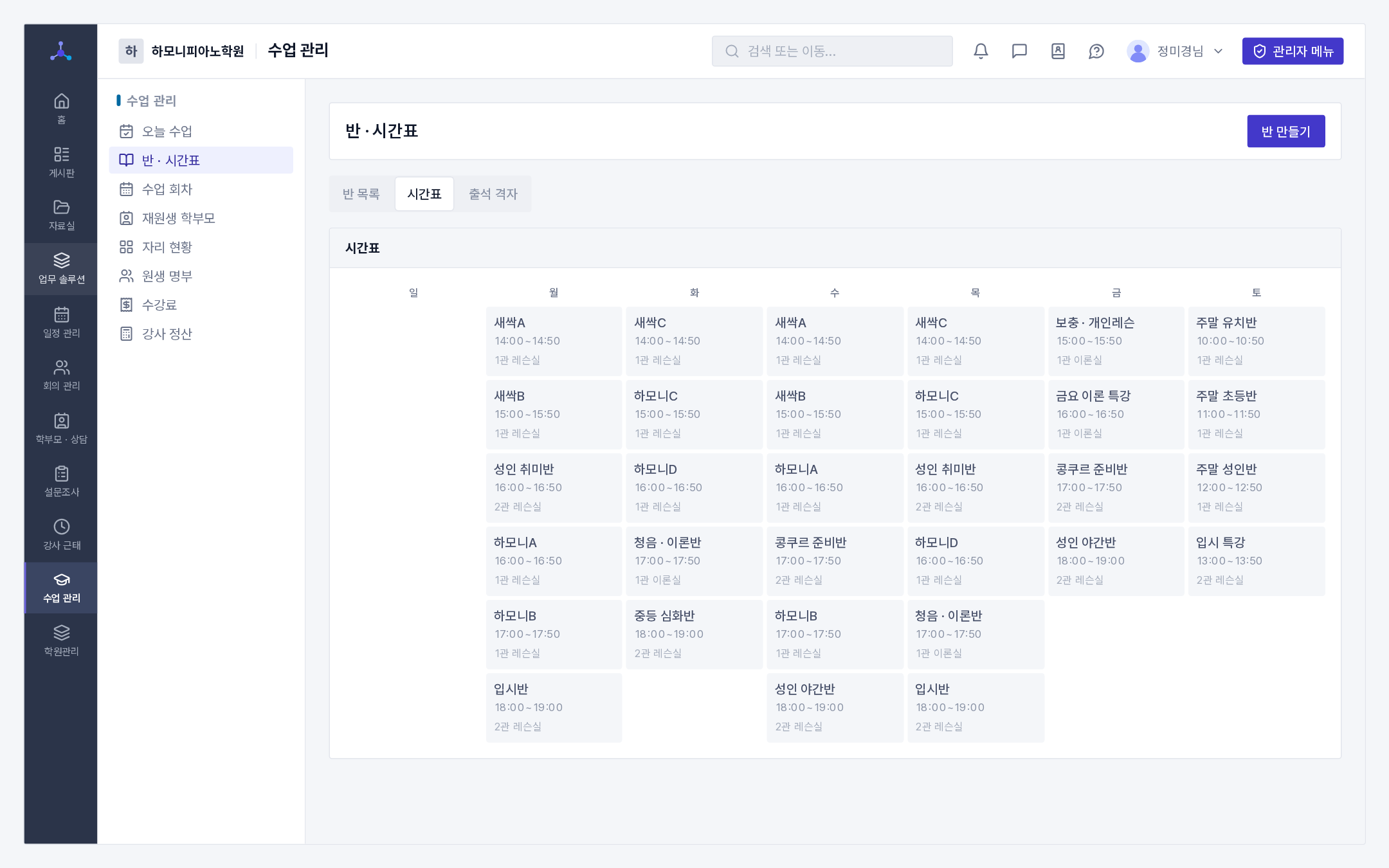Image resolution: width=1389 pixels, height=868 pixels.
Task: Open 수업 회차 in the side menu
Action: click(201, 189)
